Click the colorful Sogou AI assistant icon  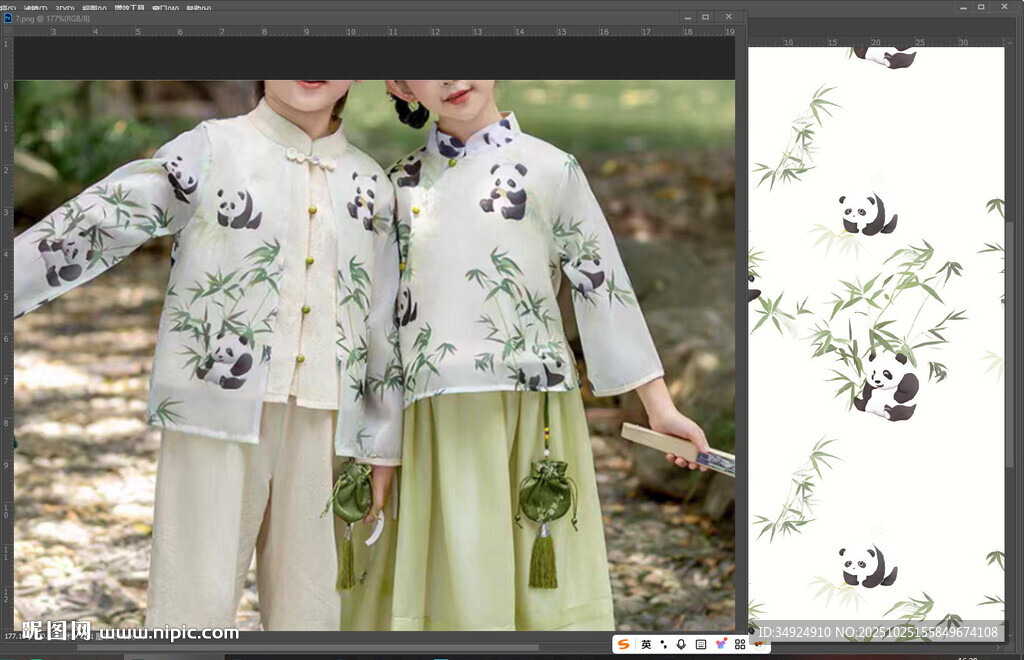[720, 644]
